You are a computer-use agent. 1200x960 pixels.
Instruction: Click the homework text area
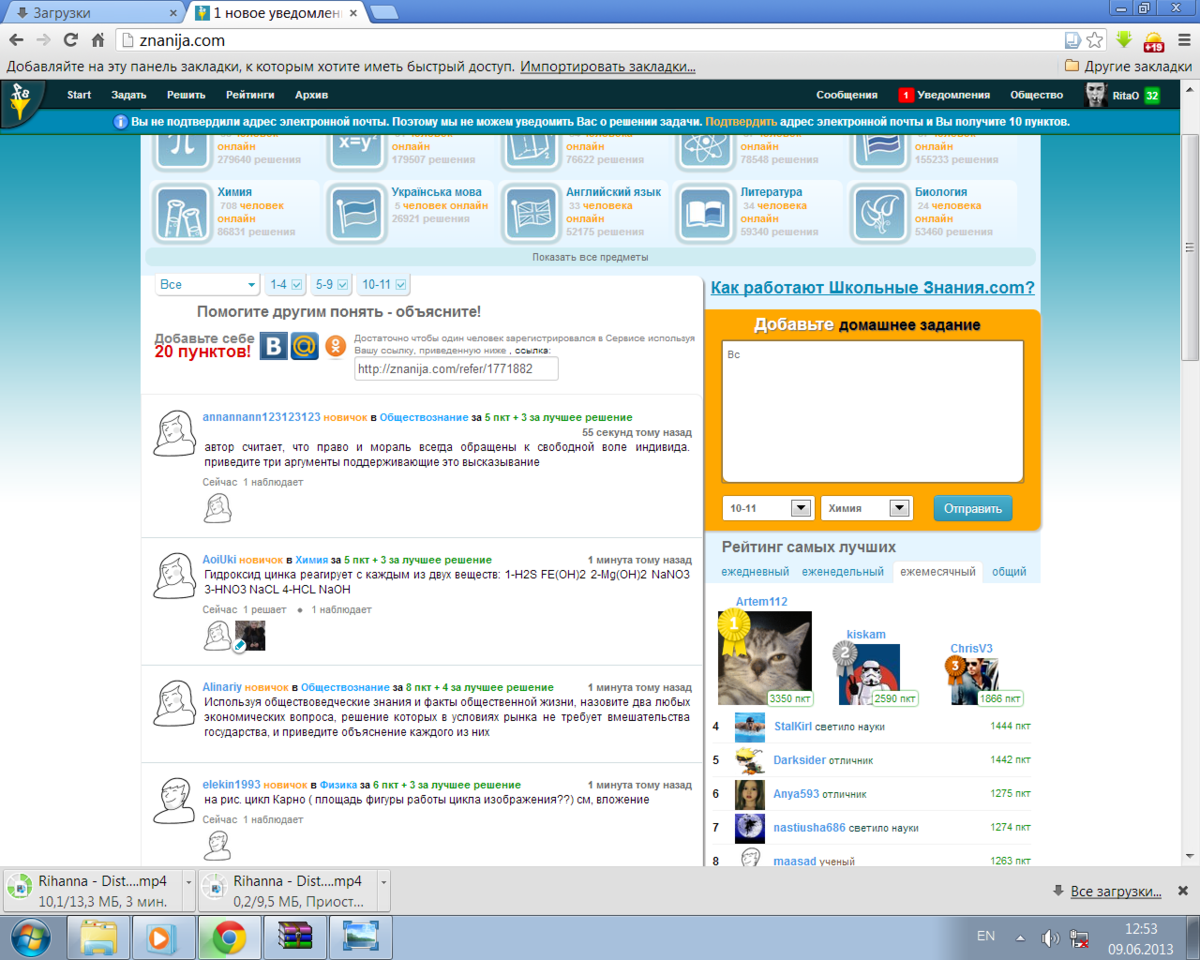(873, 411)
